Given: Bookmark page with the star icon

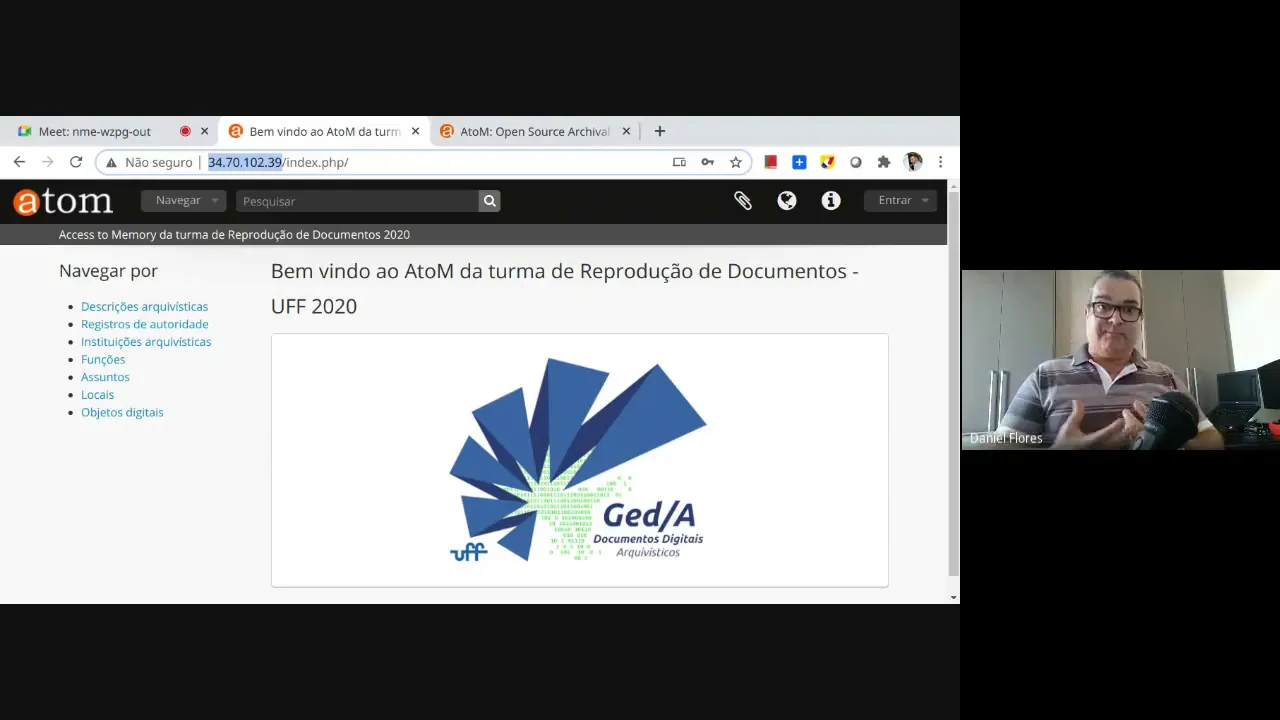Looking at the screenshot, I should click(736, 162).
